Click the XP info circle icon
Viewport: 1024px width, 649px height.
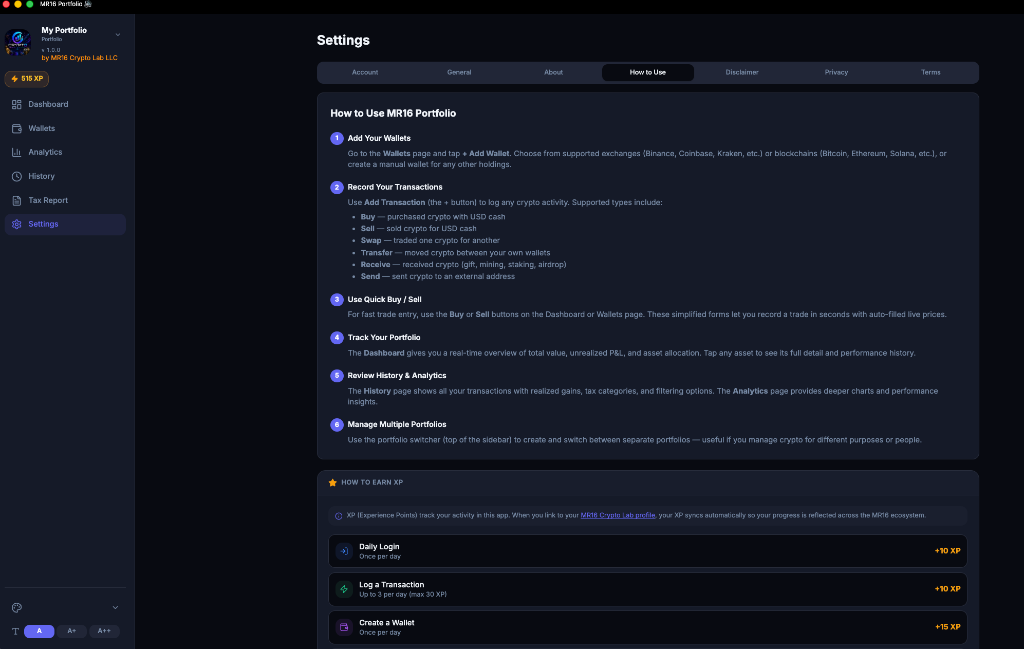pos(338,516)
